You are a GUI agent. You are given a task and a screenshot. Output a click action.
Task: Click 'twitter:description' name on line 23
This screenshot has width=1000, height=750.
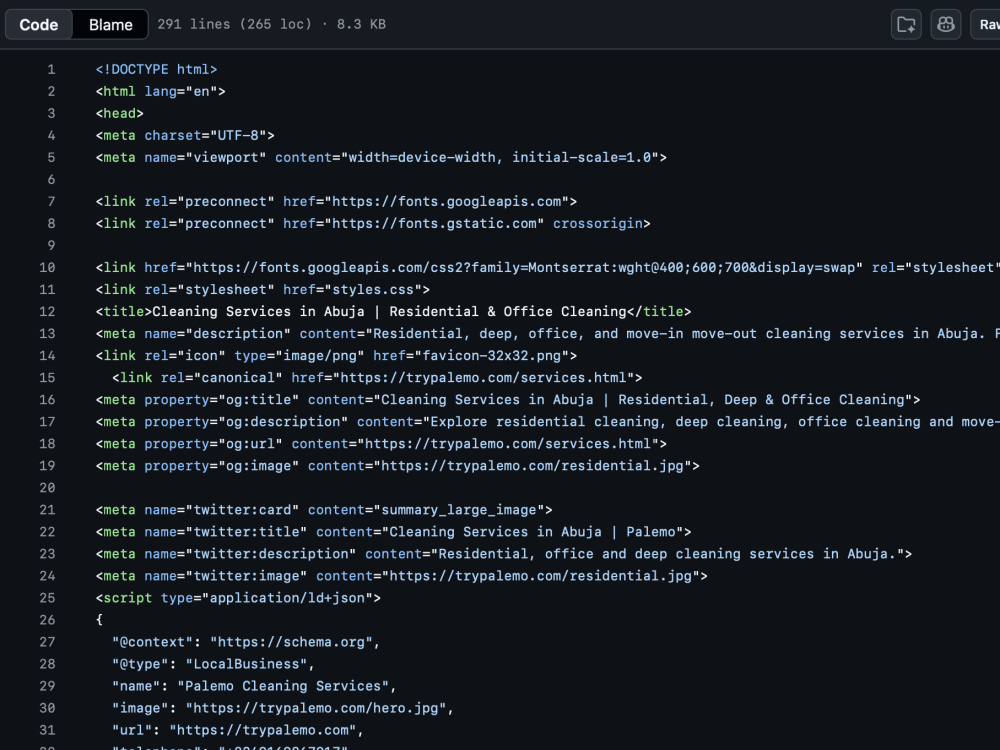(271, 554)
